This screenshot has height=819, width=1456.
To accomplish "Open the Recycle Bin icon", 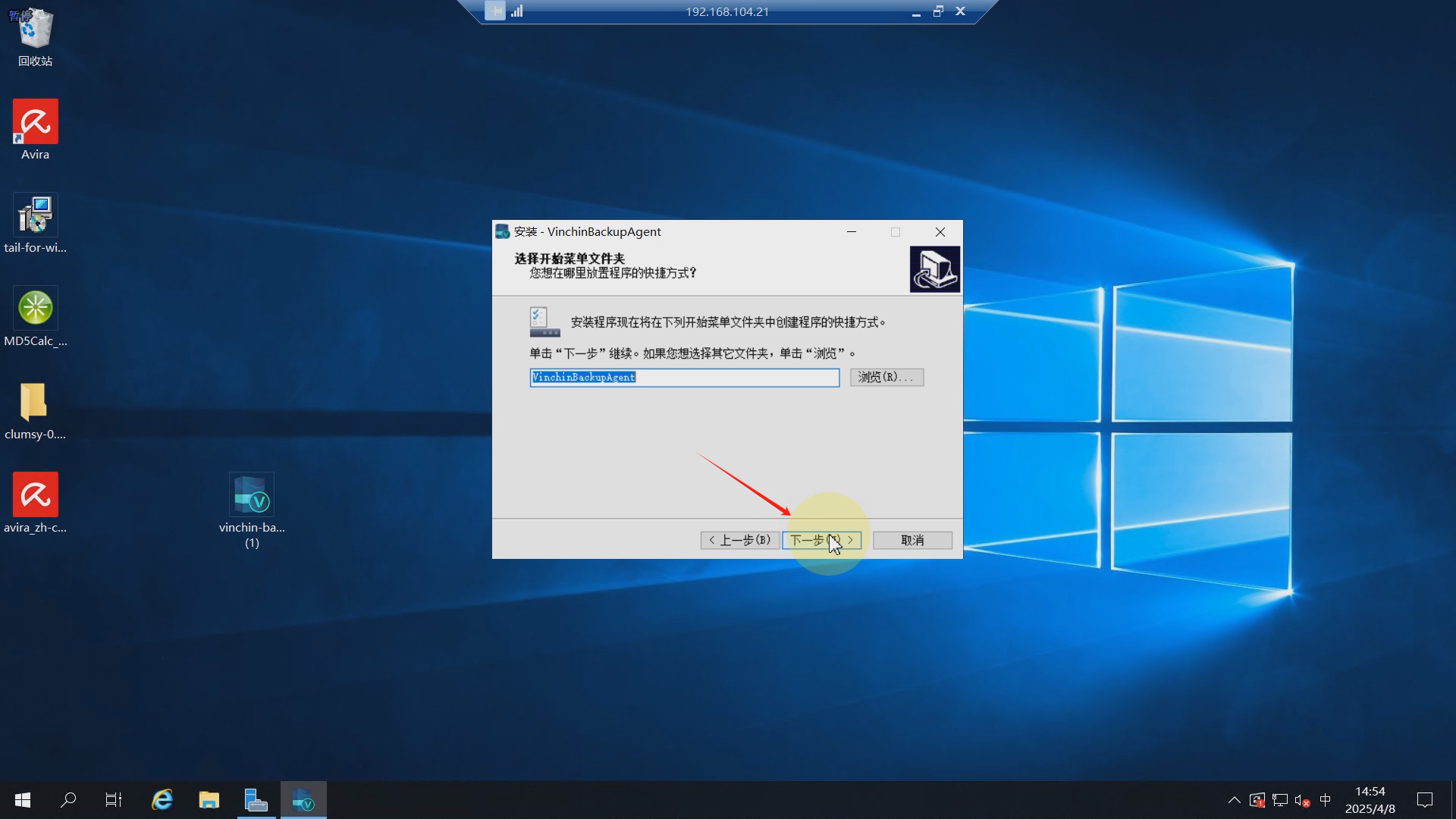I will (x=35, y=30).
